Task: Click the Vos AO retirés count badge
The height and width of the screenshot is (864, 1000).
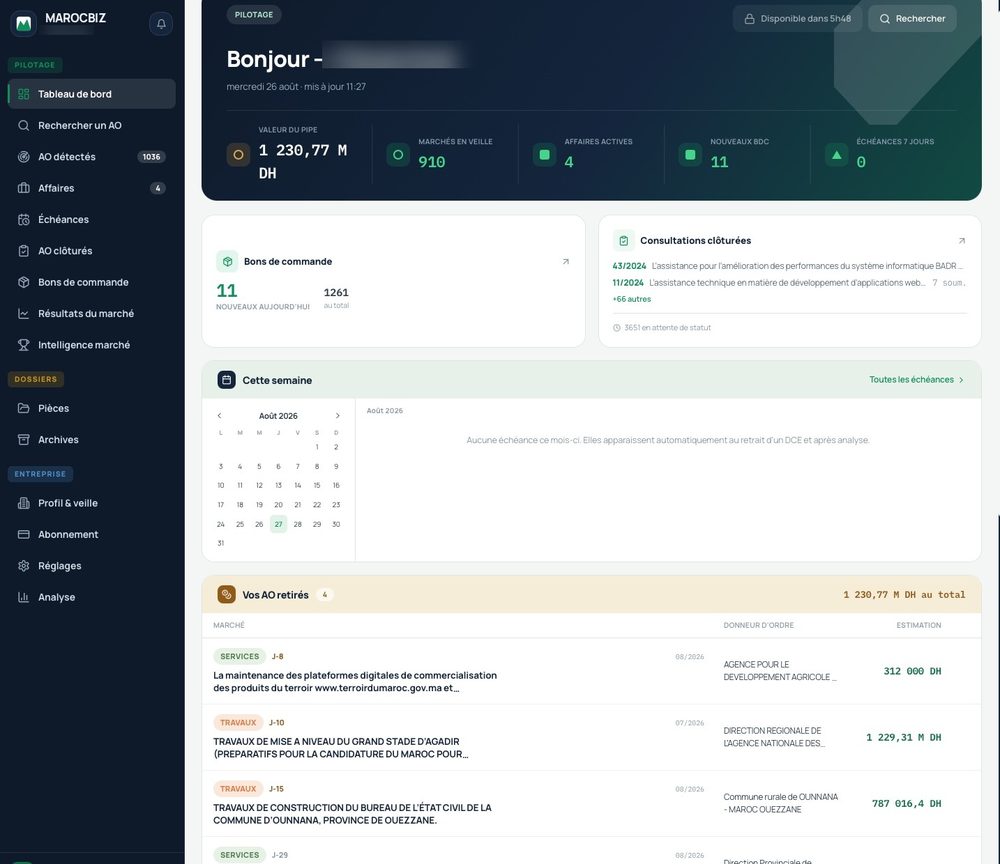Action: 325,595
